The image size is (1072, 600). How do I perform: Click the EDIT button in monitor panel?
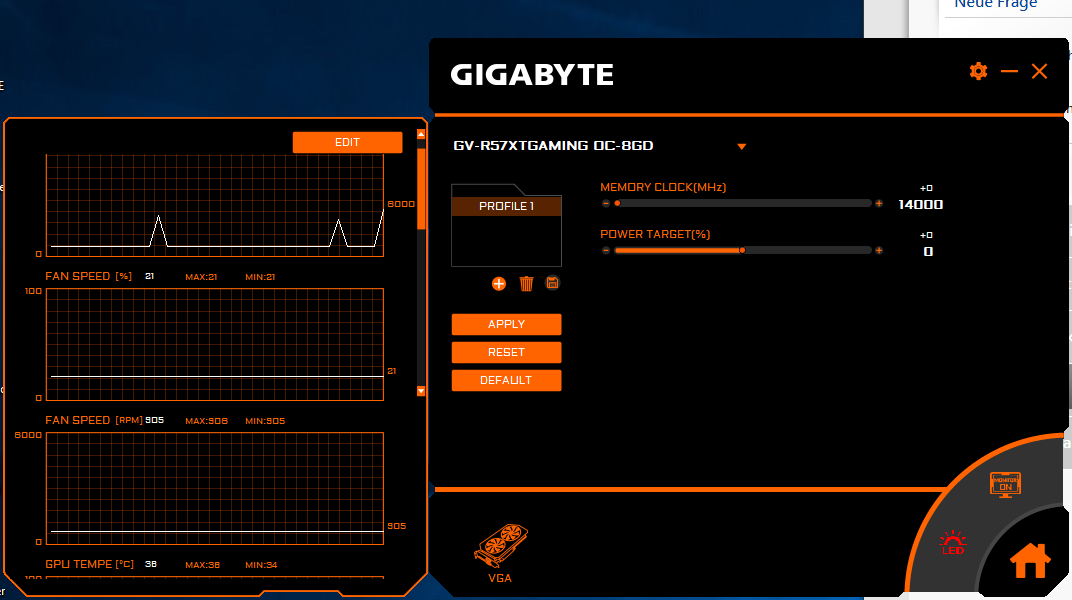tap(347, 142)
